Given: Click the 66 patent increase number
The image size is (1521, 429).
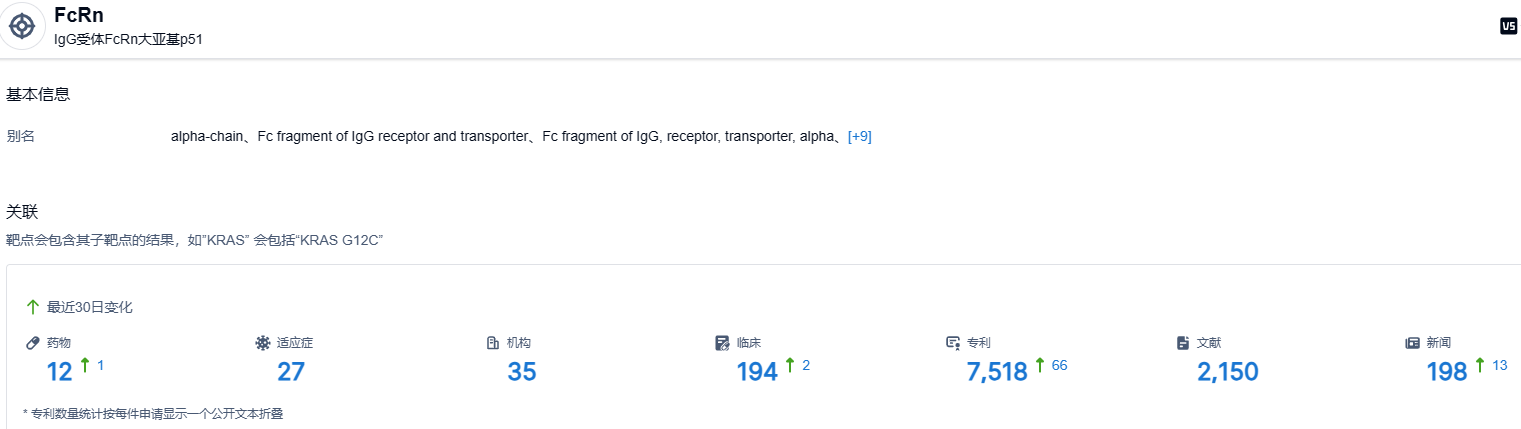Looking at the screenshot, I should pos(1059,365).
